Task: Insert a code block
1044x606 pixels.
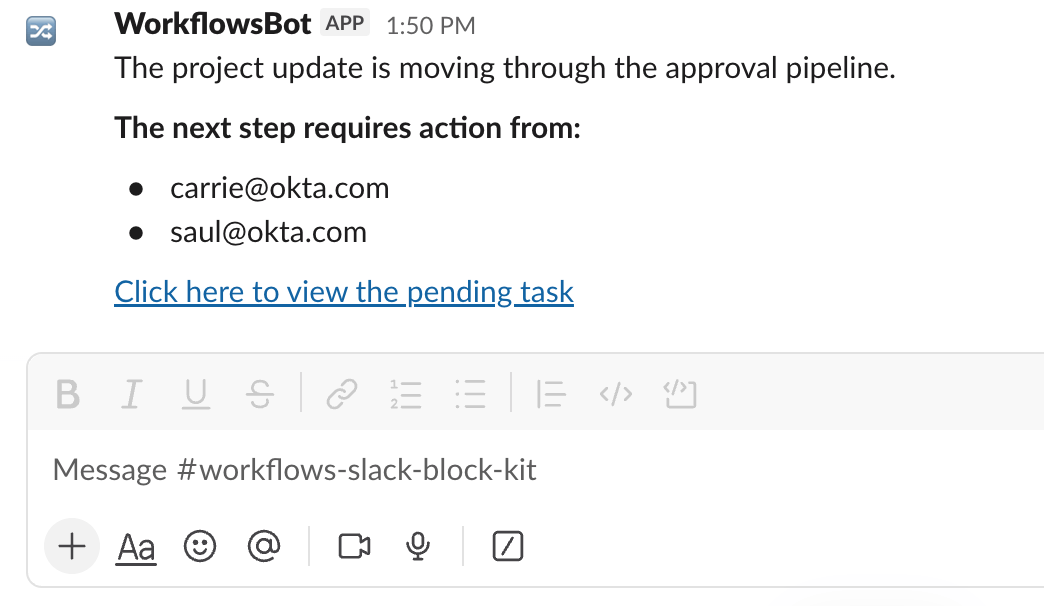Action: click(x=679, y=395)
